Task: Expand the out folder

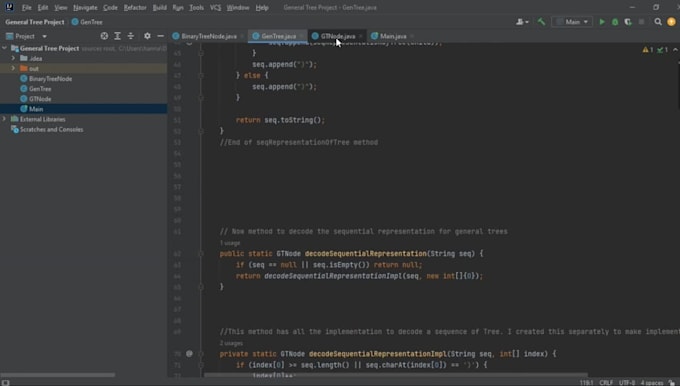Action: (x=13, y=69)
